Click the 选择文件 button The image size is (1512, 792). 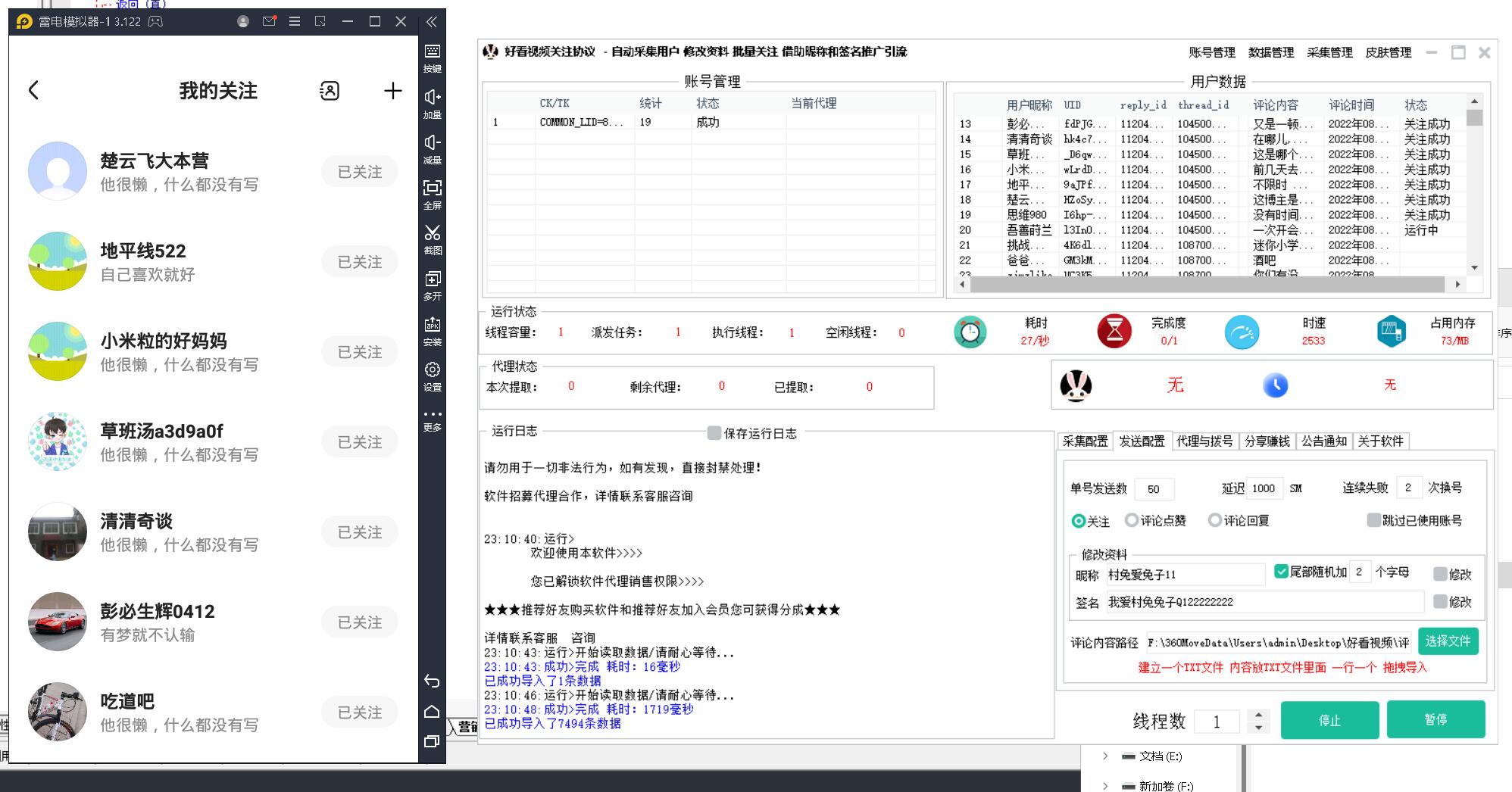click(x=1448, y=641)
